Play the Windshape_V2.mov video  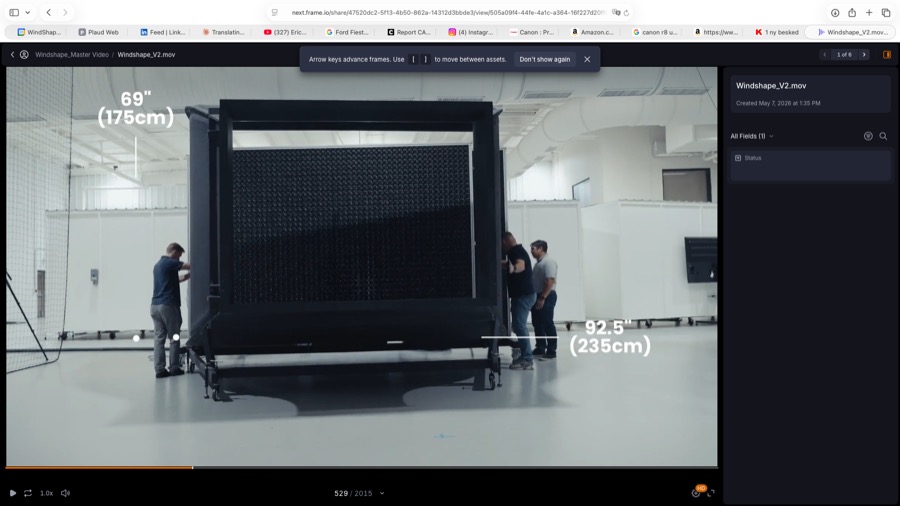click(13, 493)
